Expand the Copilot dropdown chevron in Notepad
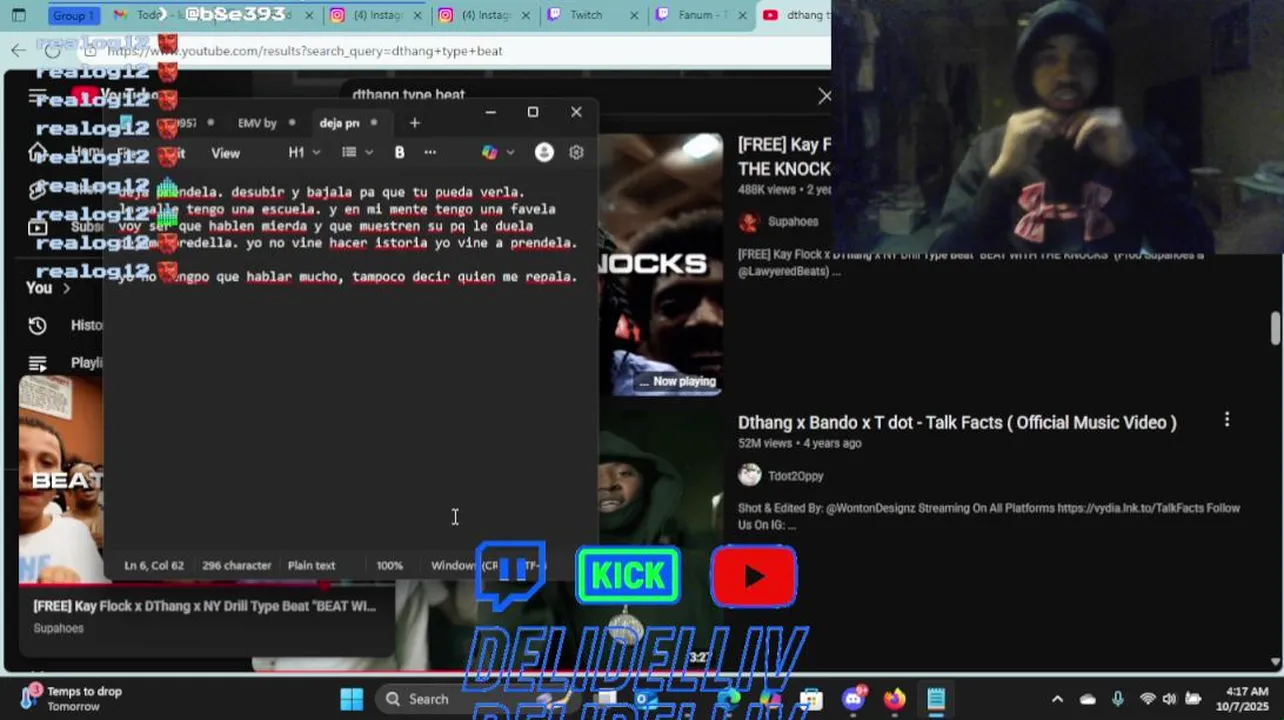The height and width of the screenshot is (720, 1284). (x=510, y=152)
